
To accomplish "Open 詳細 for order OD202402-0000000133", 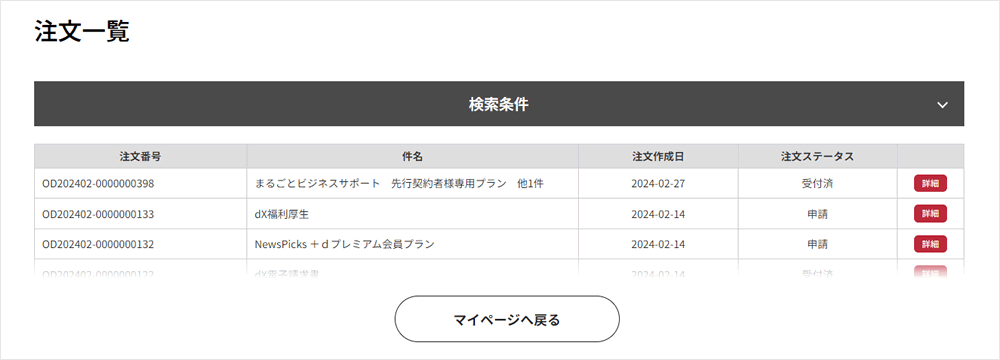I will coord(930,214).
